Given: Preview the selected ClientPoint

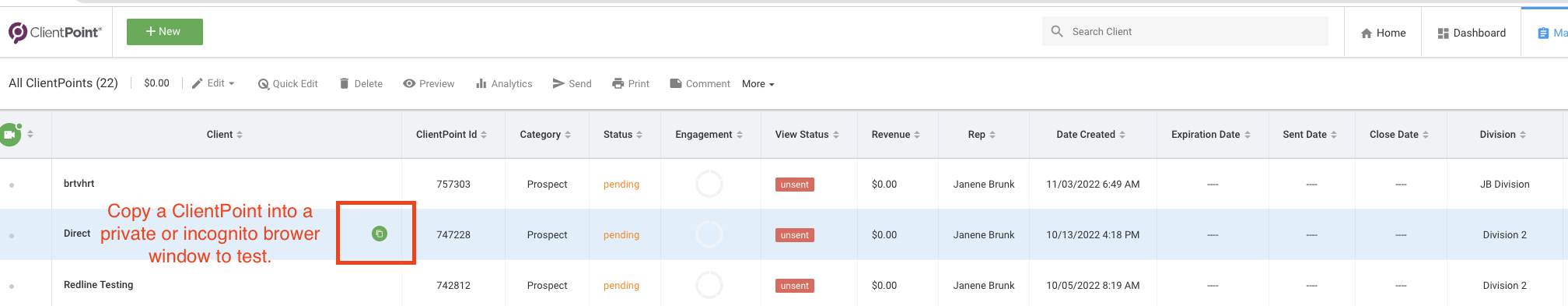Looking at the screenshot, I should (429, 83).
